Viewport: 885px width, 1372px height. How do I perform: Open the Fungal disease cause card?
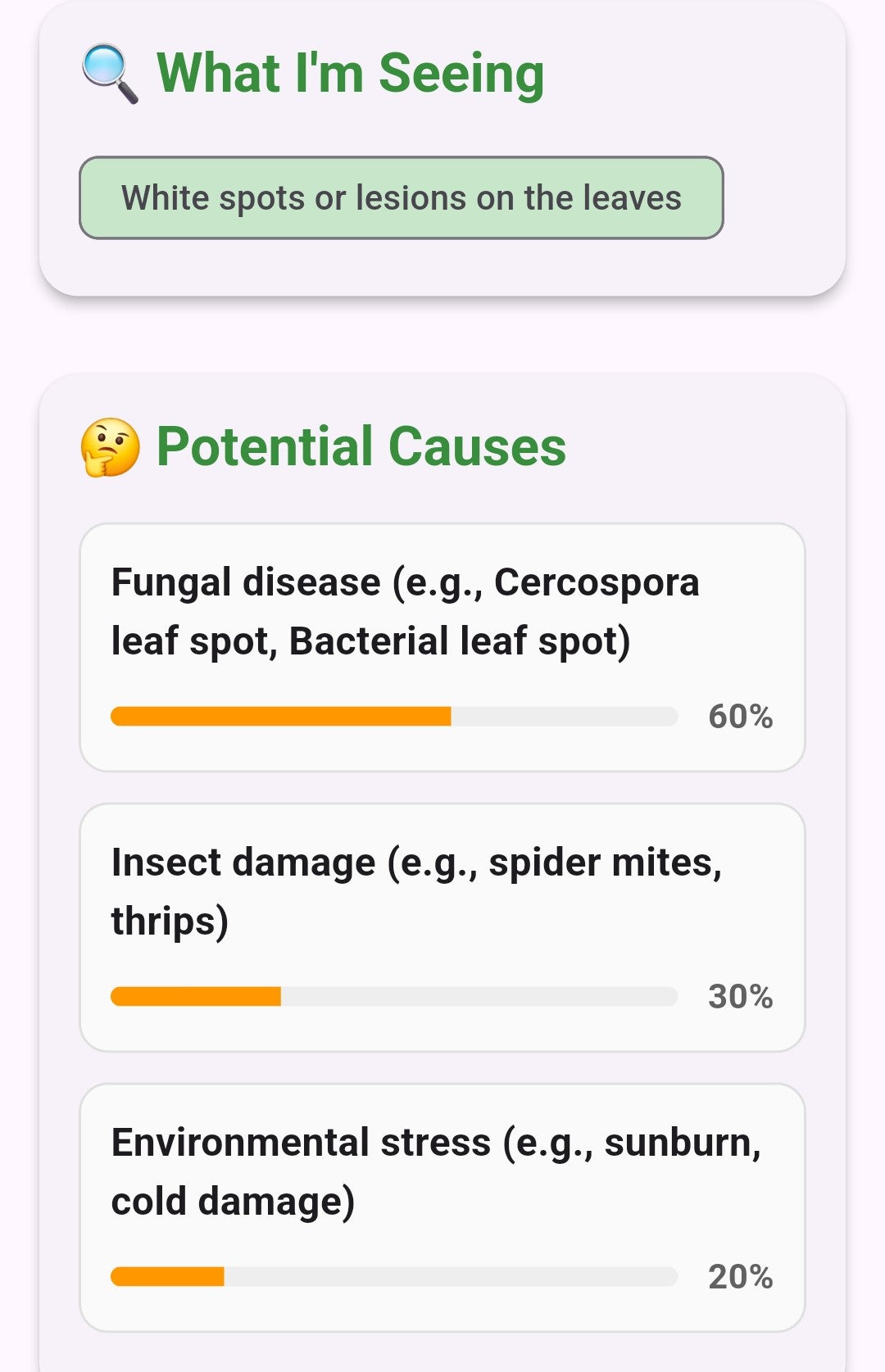pos(442,647)
